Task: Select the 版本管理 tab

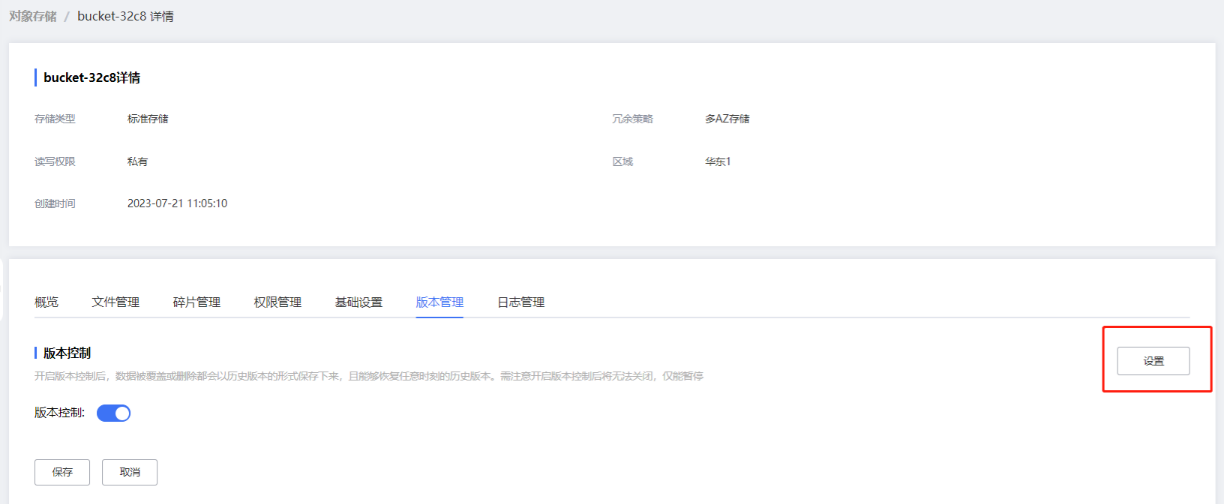Action: pyautogui.click(x=439, y=302)
